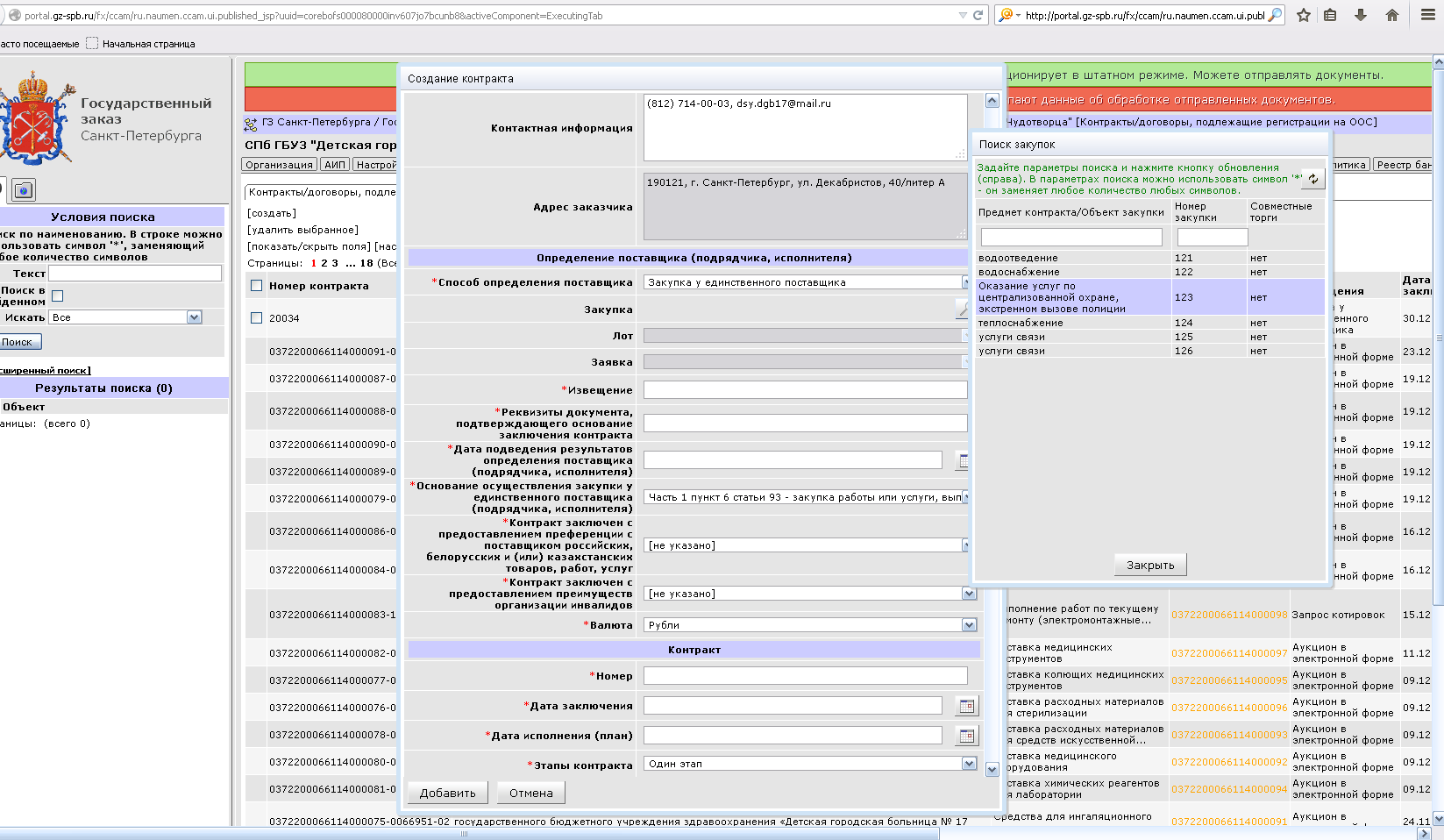Click organization tree icon before ГЗ Санкт-Петербурга
This screenshot has width=1444, height=840.
(251, 124)
